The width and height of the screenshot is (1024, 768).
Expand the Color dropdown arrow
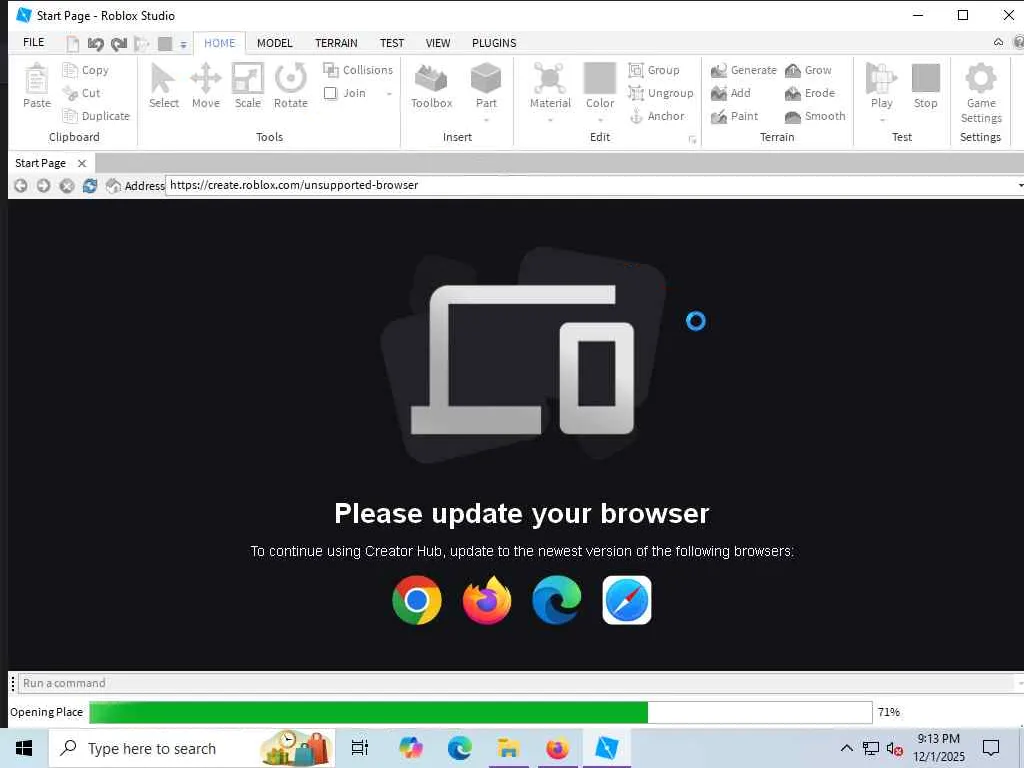pos(600,120)
